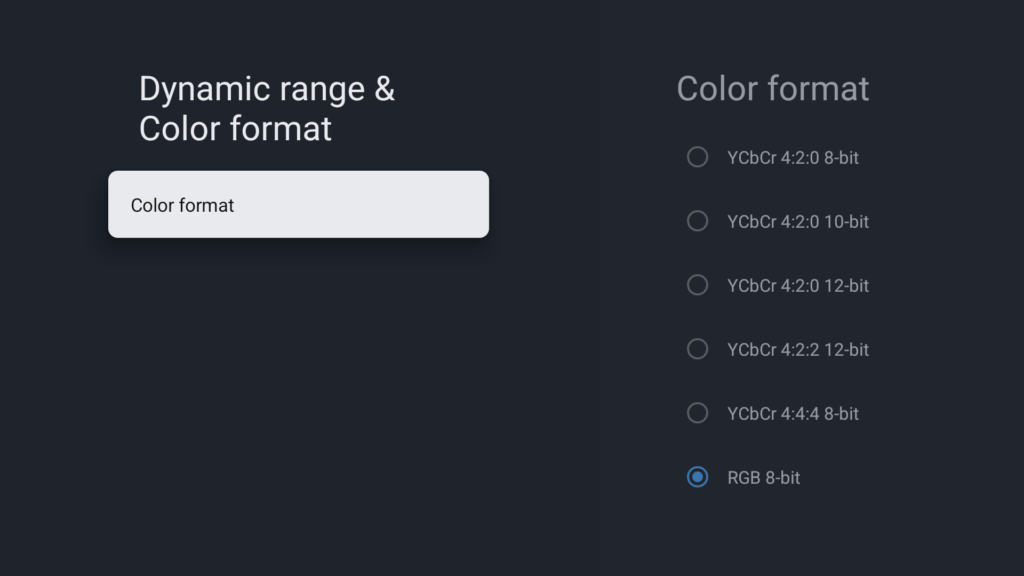Click the Color format panel heading
Screen dimensions: 1024x576
773,89
